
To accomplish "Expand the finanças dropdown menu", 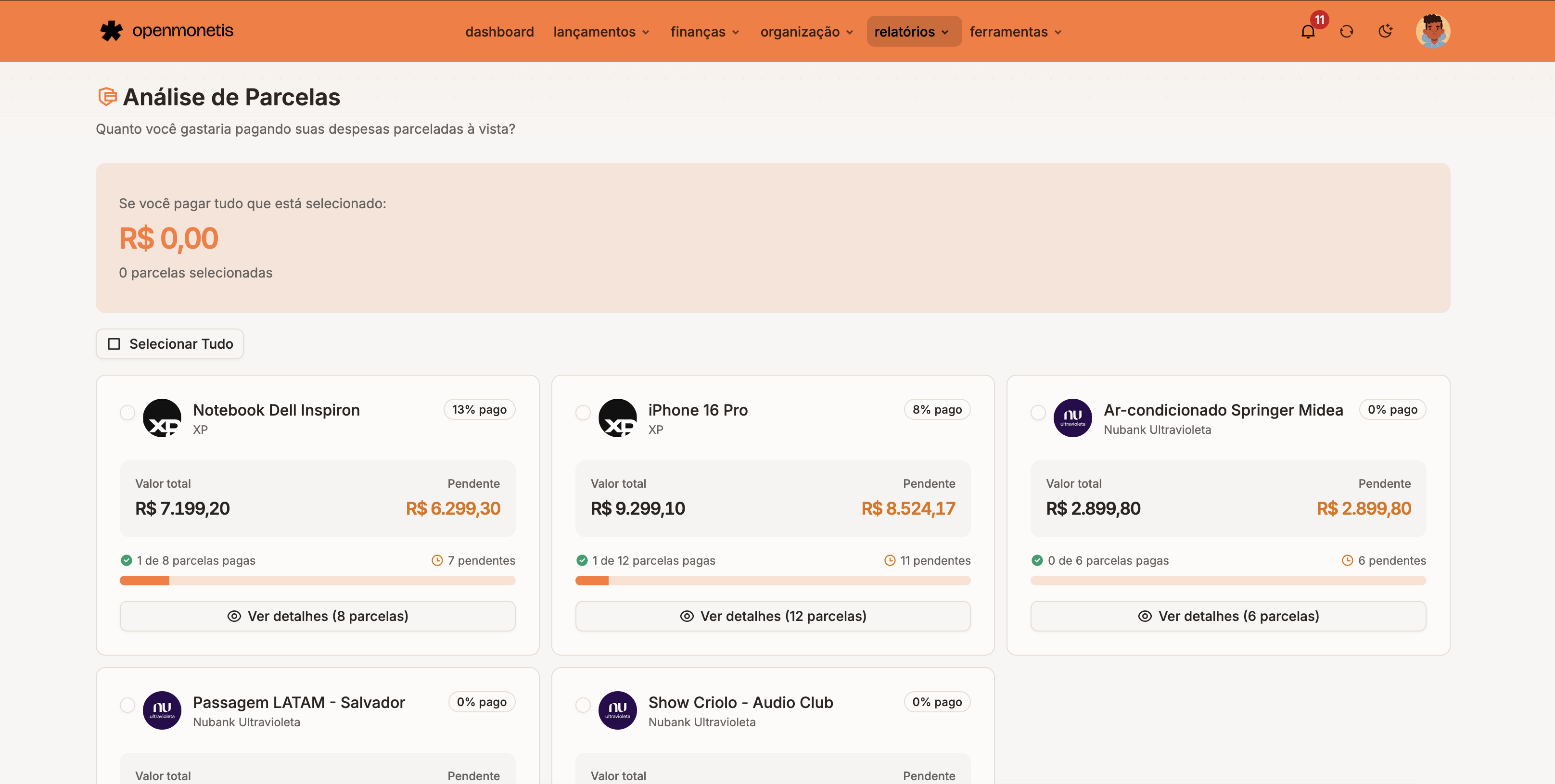I will point(704,31).
